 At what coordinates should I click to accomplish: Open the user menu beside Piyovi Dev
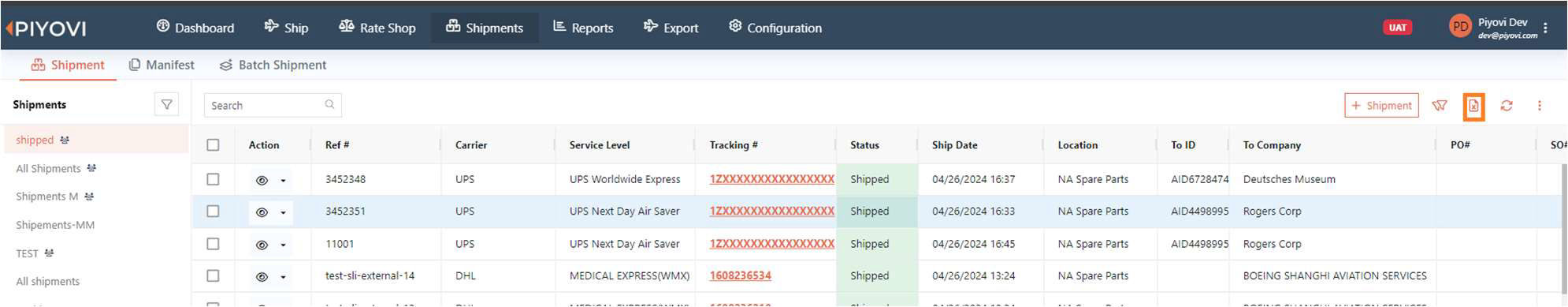point(1545,28)
